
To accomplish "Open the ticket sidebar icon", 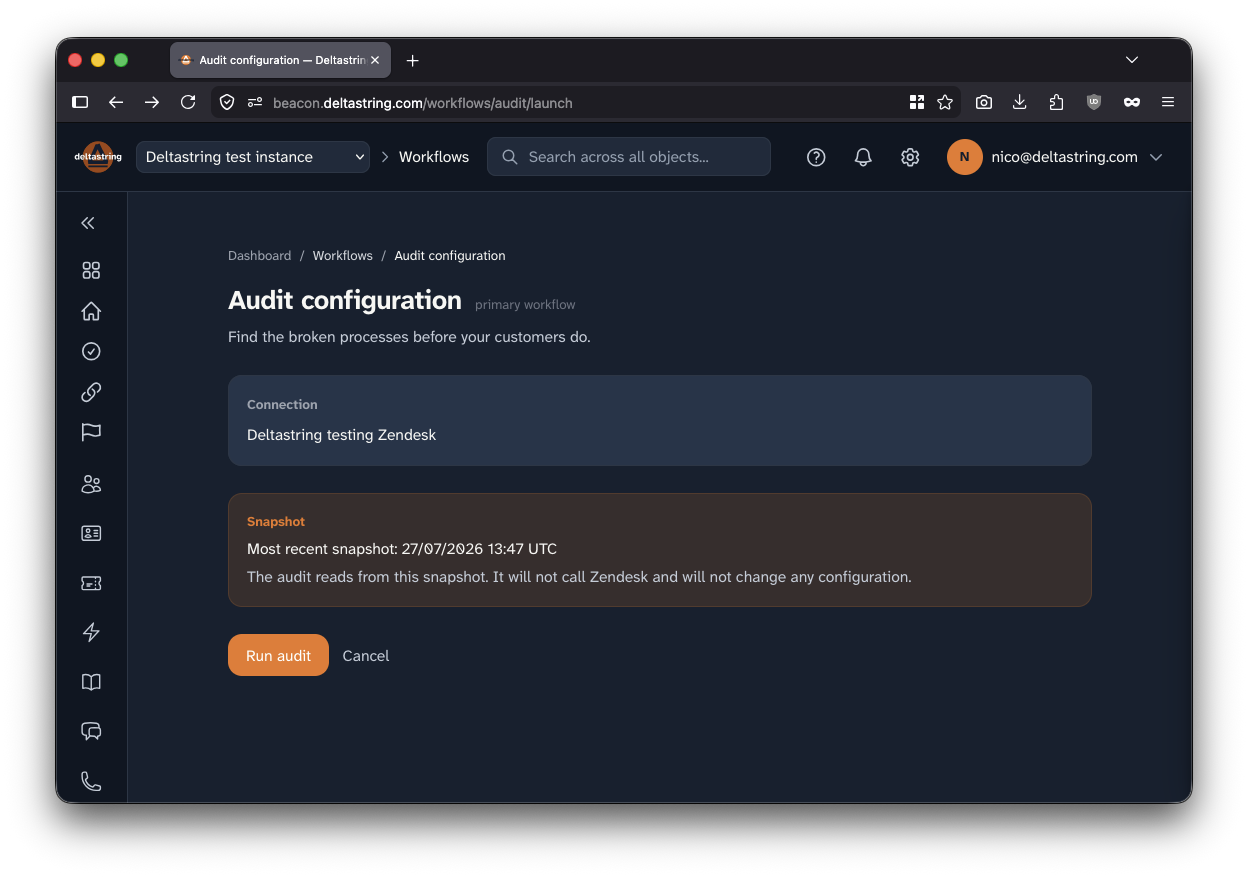I will tap(91, 583).
